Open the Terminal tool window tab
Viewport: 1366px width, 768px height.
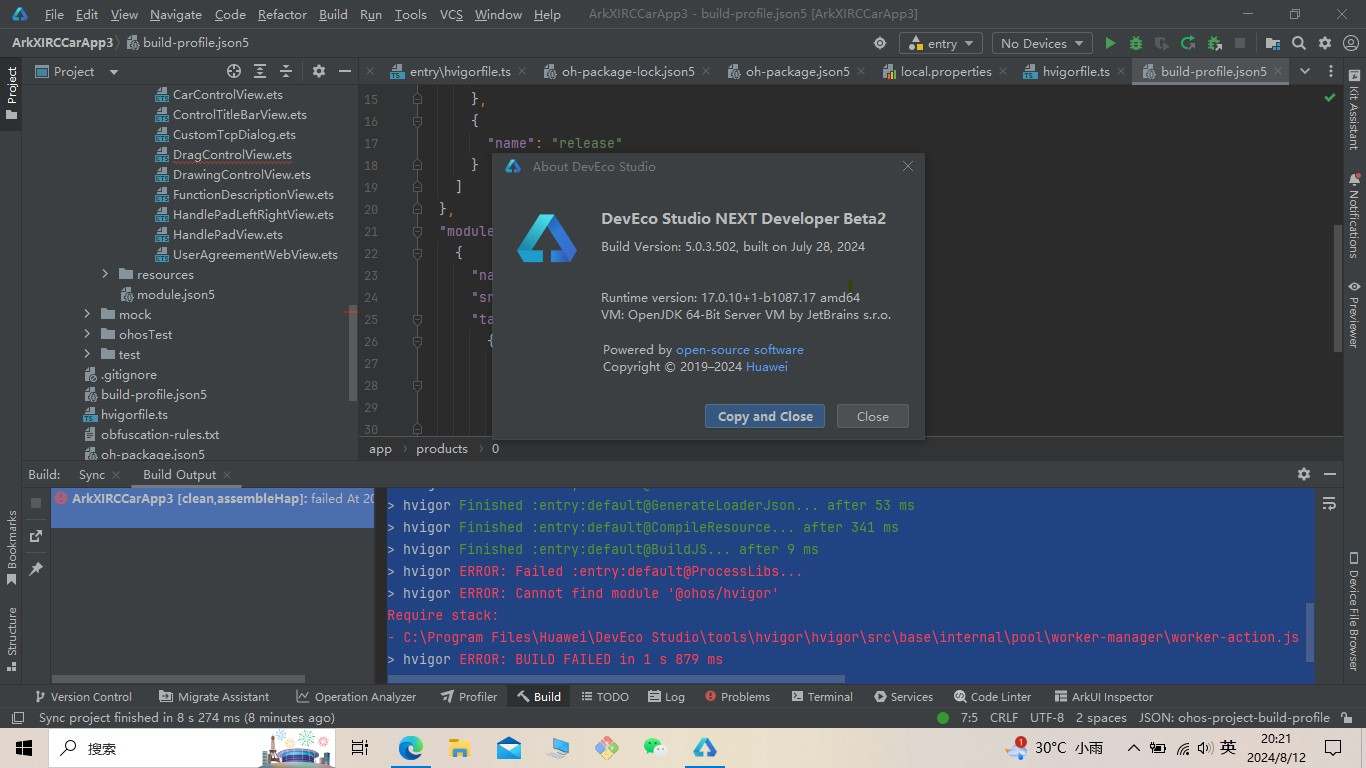(x=821, y=696)
